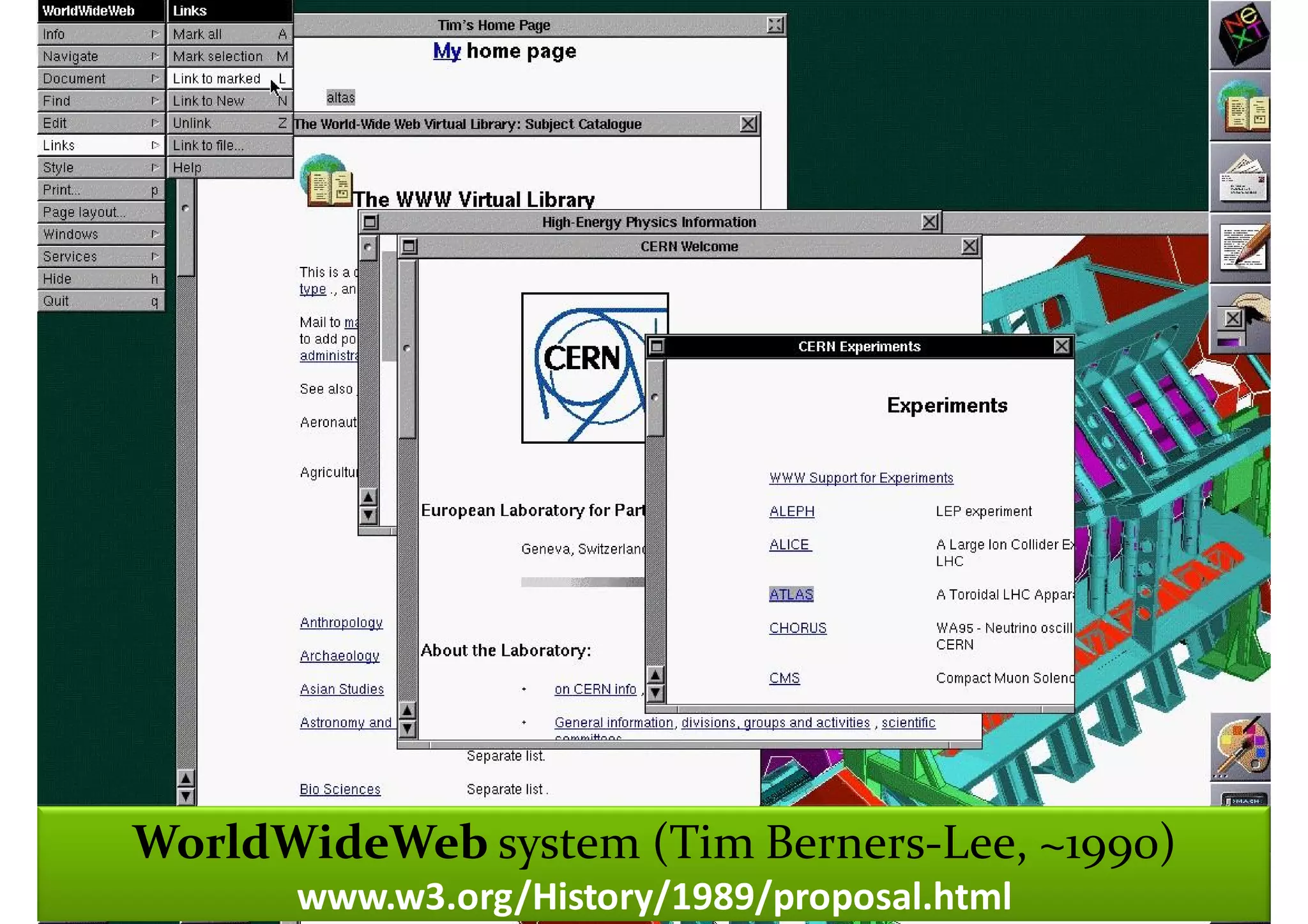The width and height of the screenshot is (1308, 924).
Task: Click scroll up arrow in CERN Welcome
Action: (x=407, y=711)
